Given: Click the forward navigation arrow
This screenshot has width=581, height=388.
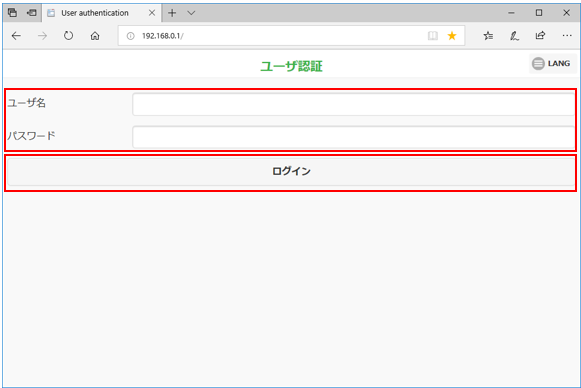Looking at the screenshot, I should (43, 36).
